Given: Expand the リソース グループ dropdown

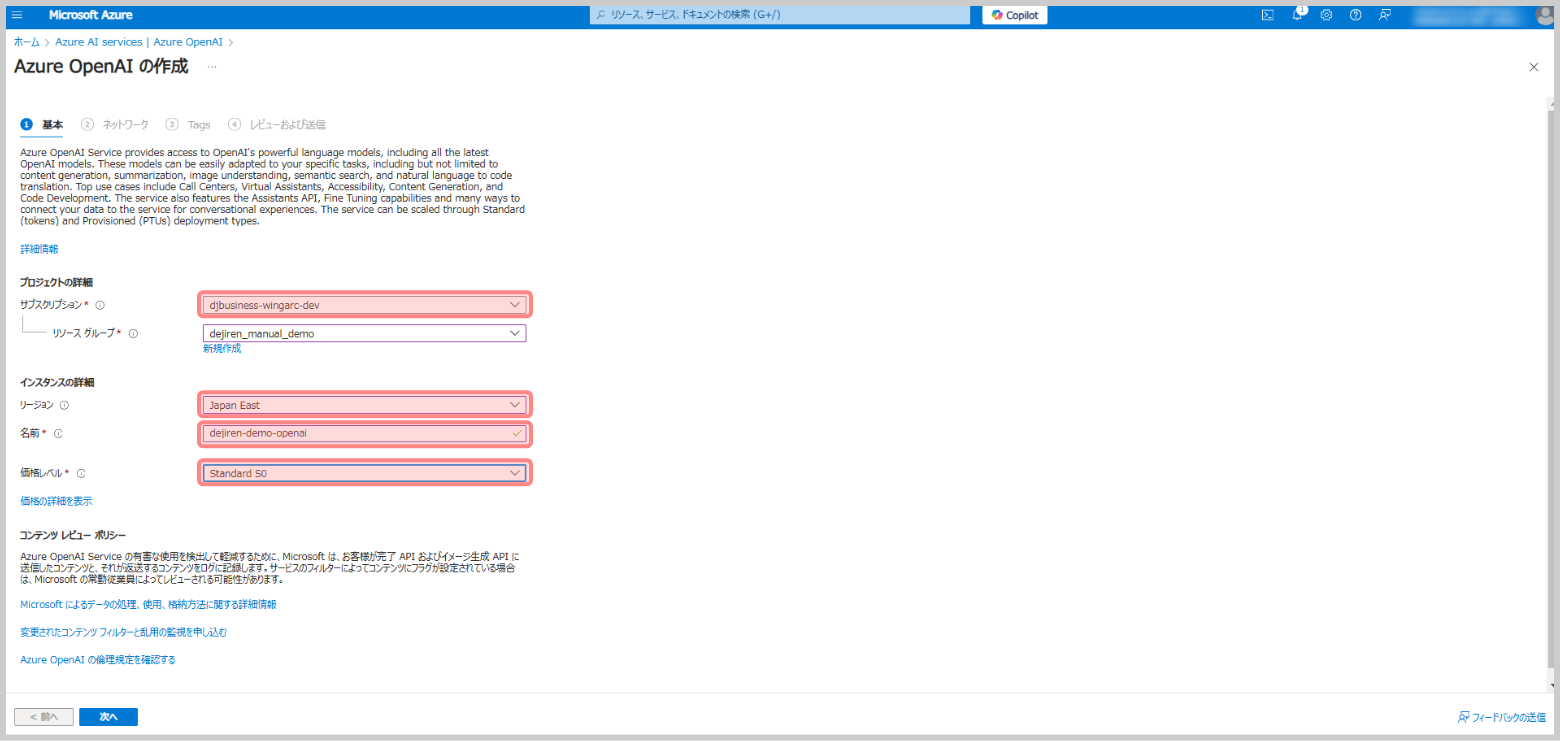Looking at the screenshot, I should point(364,334).
